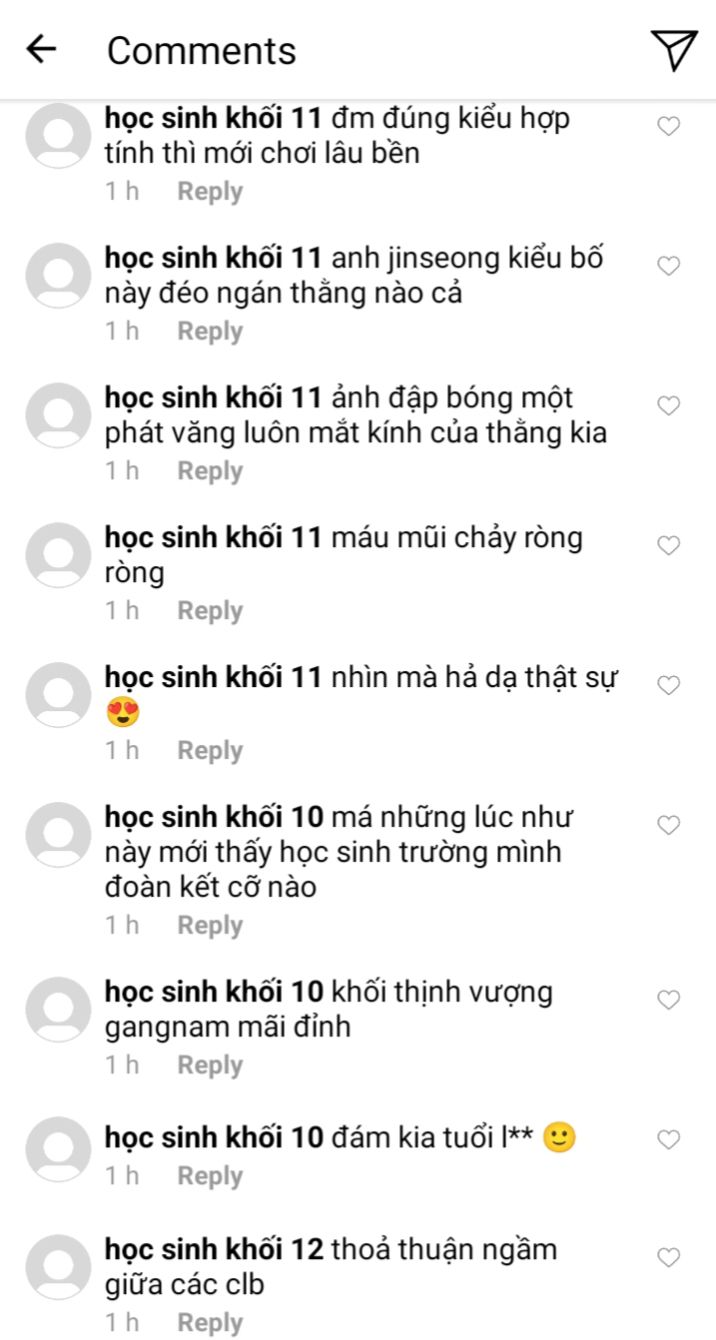Reply to 'máu mũi chảy ròng ròng'

coord(210,612)
